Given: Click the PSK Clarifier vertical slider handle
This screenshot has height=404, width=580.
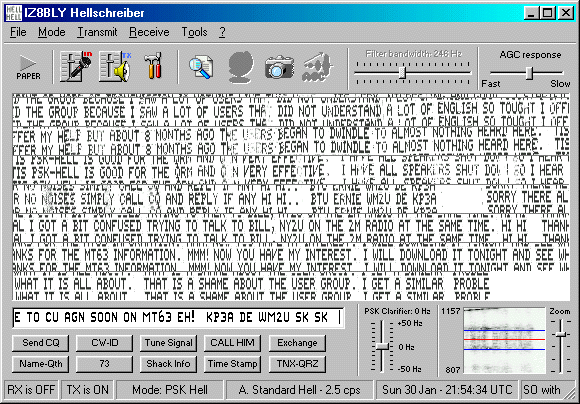Looking at the screenshot, I should coord(382,347).
